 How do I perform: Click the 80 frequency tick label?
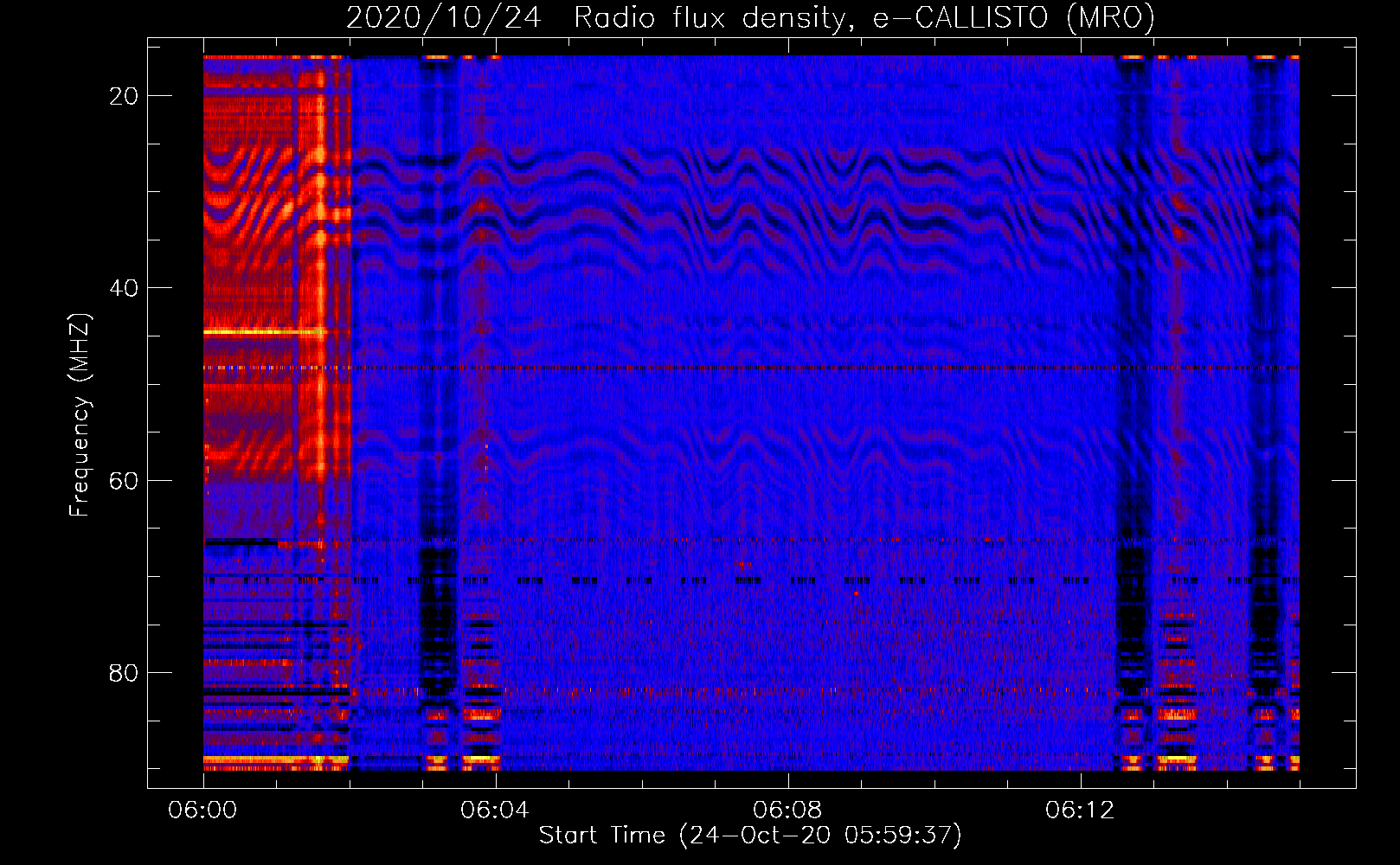124,673
